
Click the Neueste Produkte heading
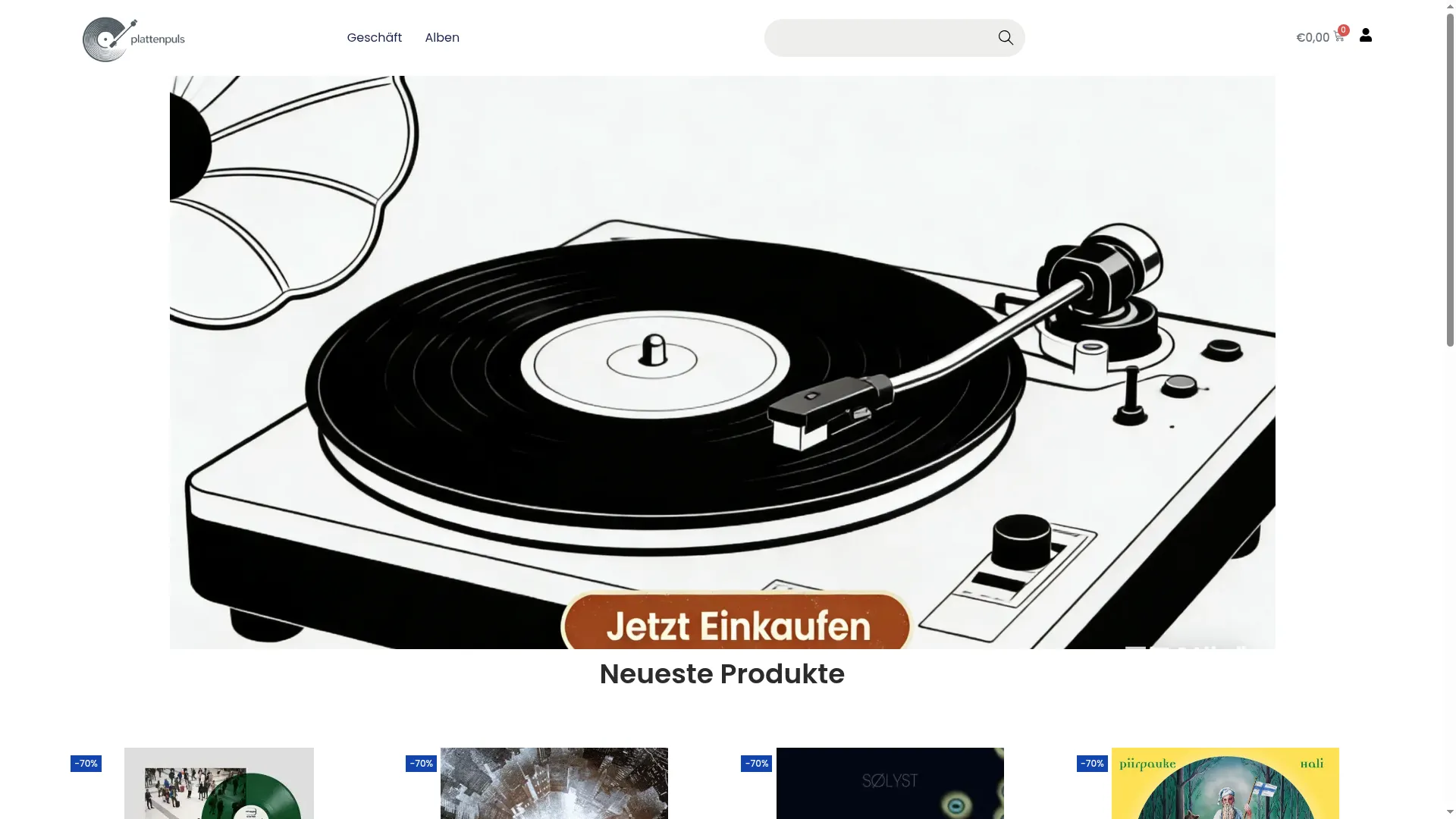point(722,674)
